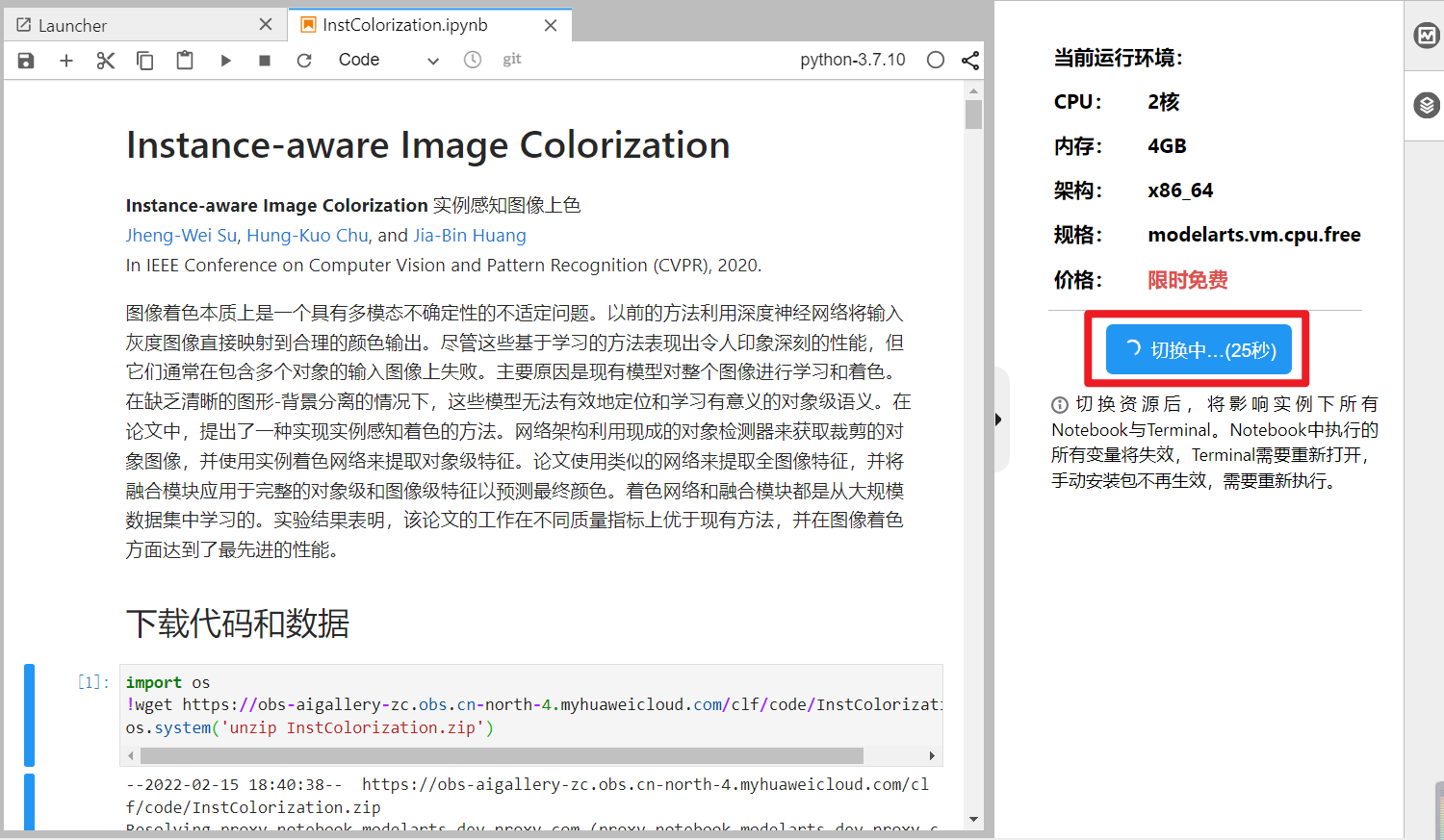Open the Jheng-Wei Su author link
Image resolution: width=1444 pixels, height=840 pixels.
181,236
